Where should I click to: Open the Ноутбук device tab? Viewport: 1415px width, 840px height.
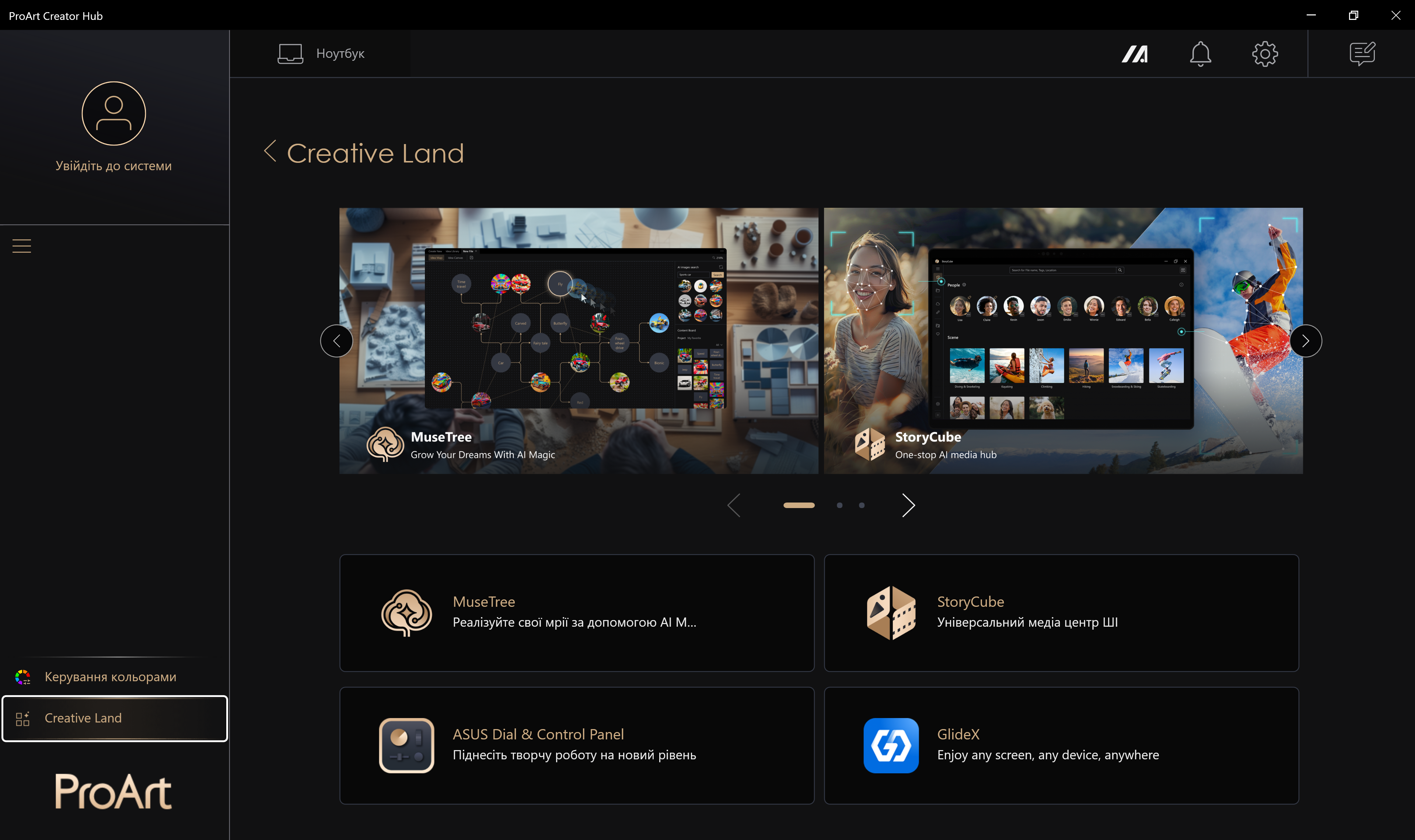click(321, 54)
